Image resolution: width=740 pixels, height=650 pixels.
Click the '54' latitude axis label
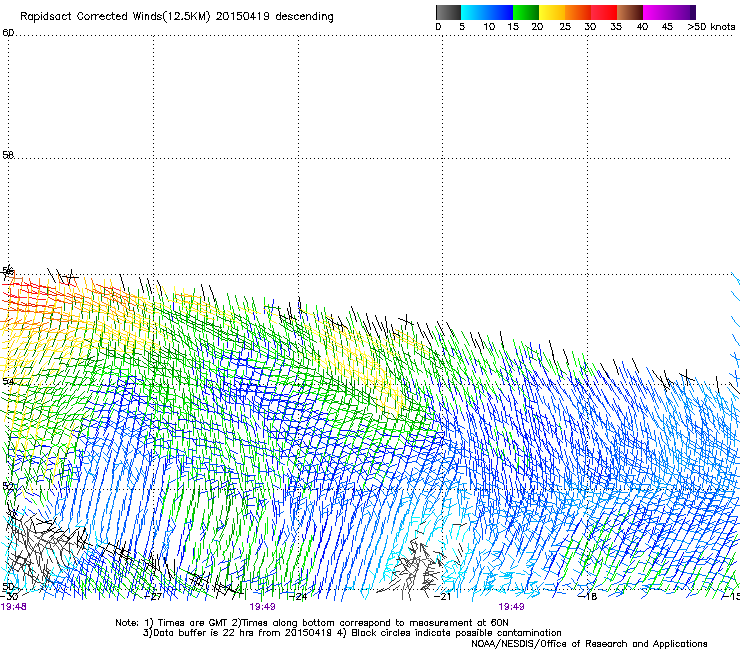(8, 381)
